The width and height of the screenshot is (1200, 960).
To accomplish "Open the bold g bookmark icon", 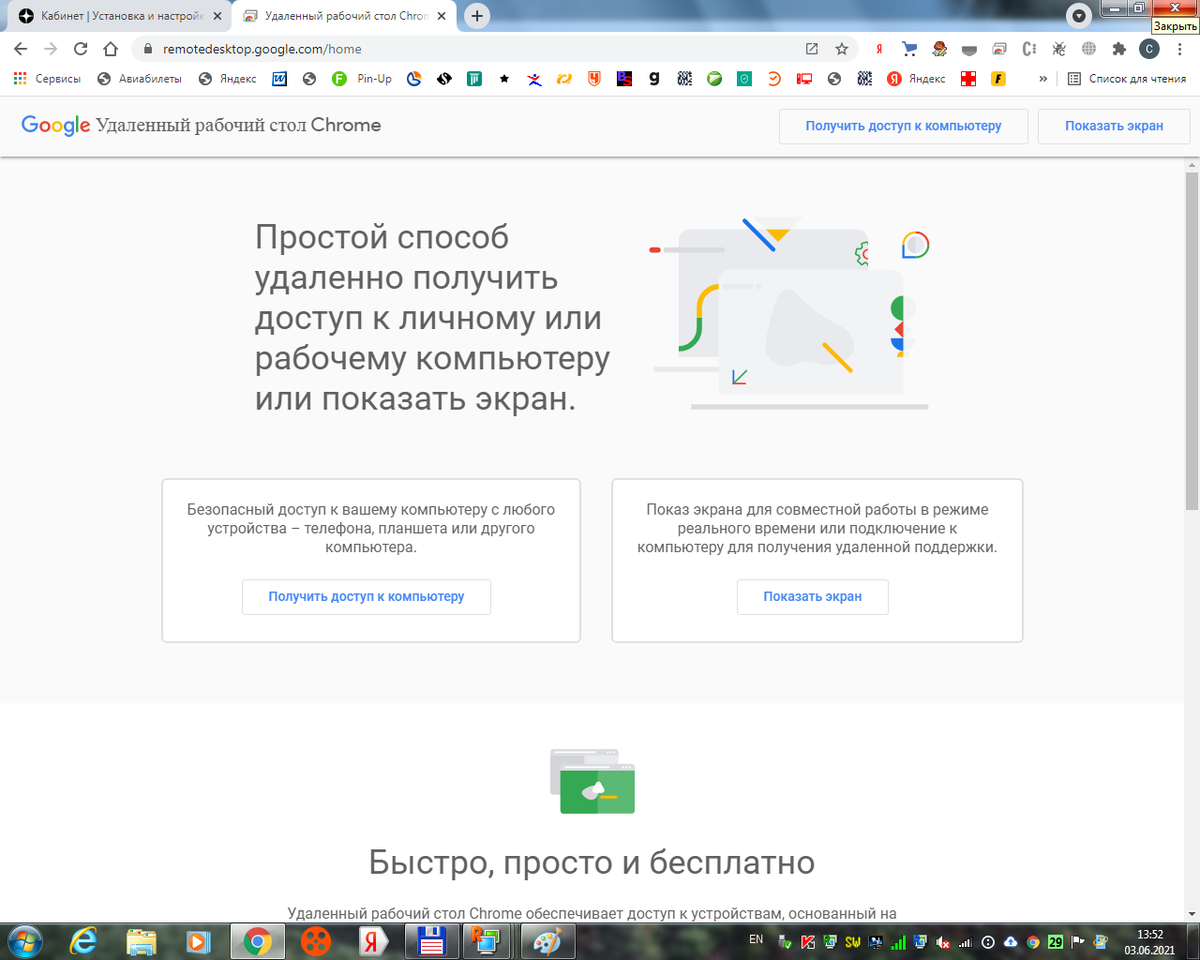I will pos(653,79).
